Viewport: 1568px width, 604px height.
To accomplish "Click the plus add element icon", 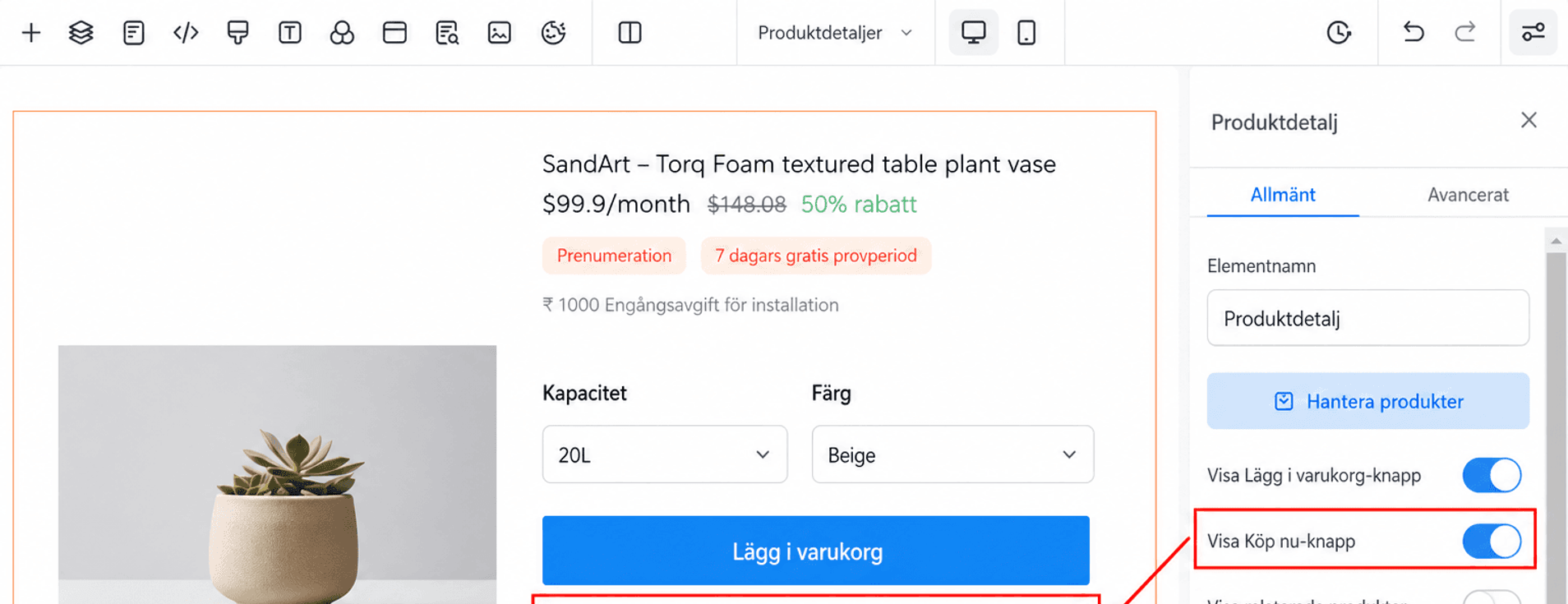I will [31, 33].
